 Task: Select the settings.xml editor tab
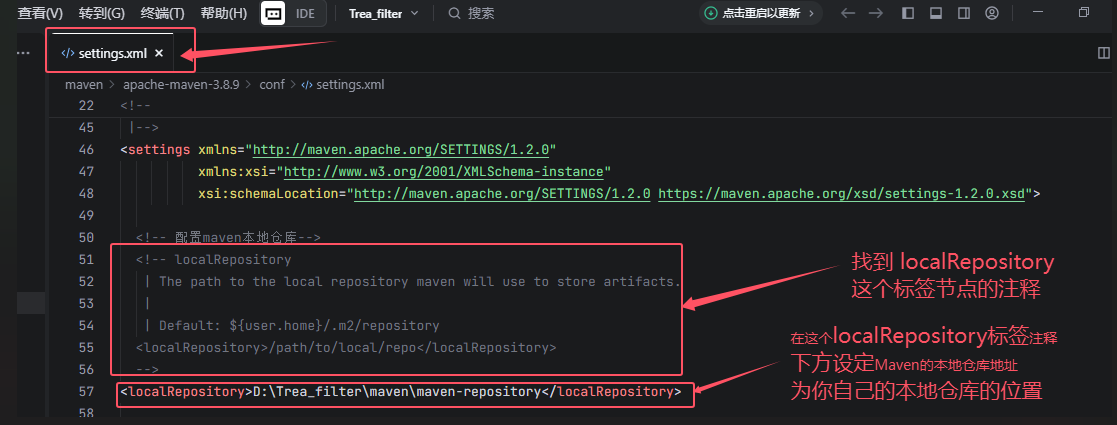tap(113, 53)
